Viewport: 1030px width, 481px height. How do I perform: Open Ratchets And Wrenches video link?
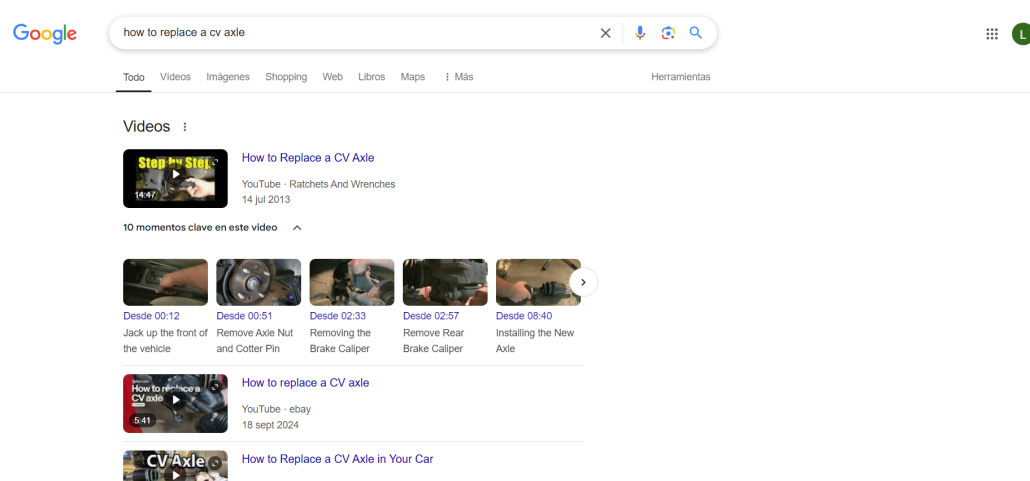[x=308, y=158]
